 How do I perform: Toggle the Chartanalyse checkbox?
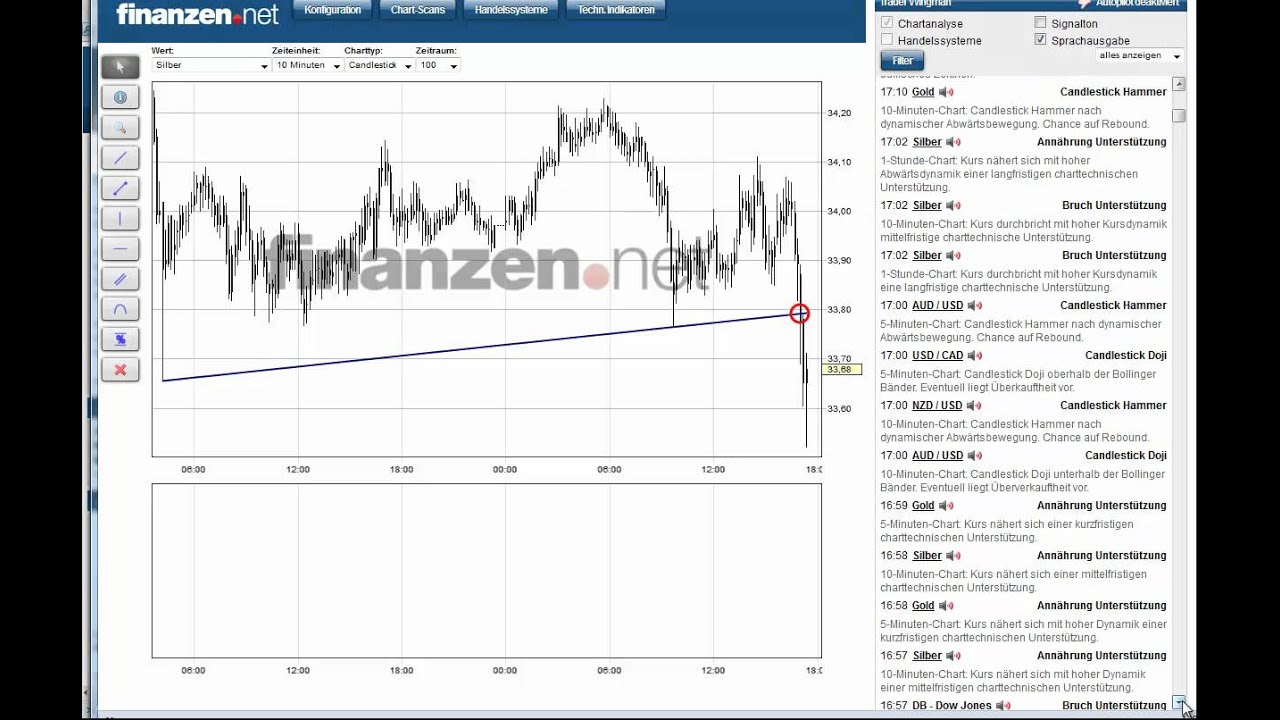(x=887, y=23)
